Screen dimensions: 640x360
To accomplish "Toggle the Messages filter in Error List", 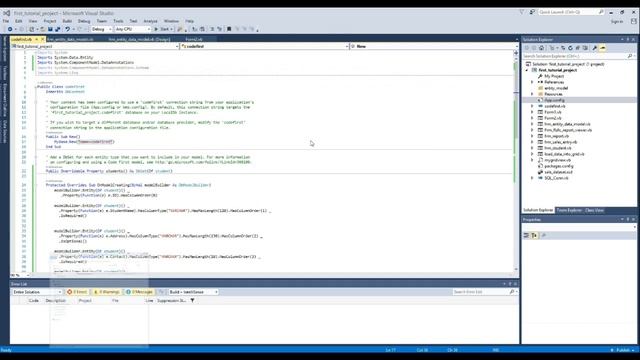I will 139,292.
